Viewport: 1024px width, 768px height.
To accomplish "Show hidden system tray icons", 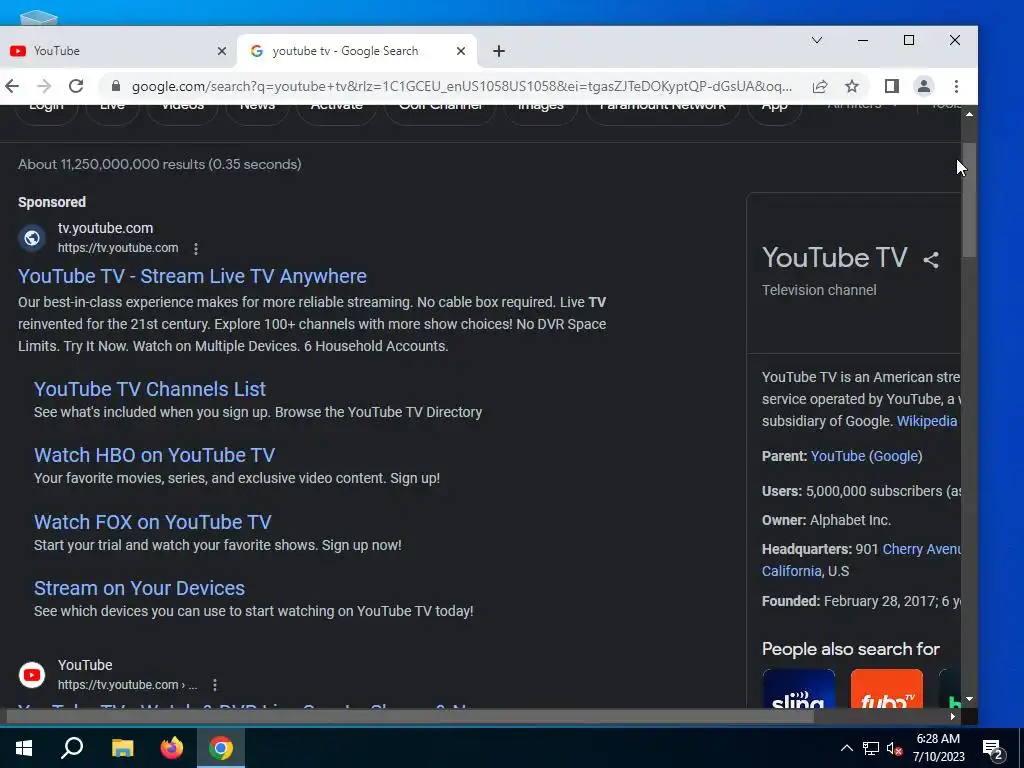I will (x=846, y=748).
